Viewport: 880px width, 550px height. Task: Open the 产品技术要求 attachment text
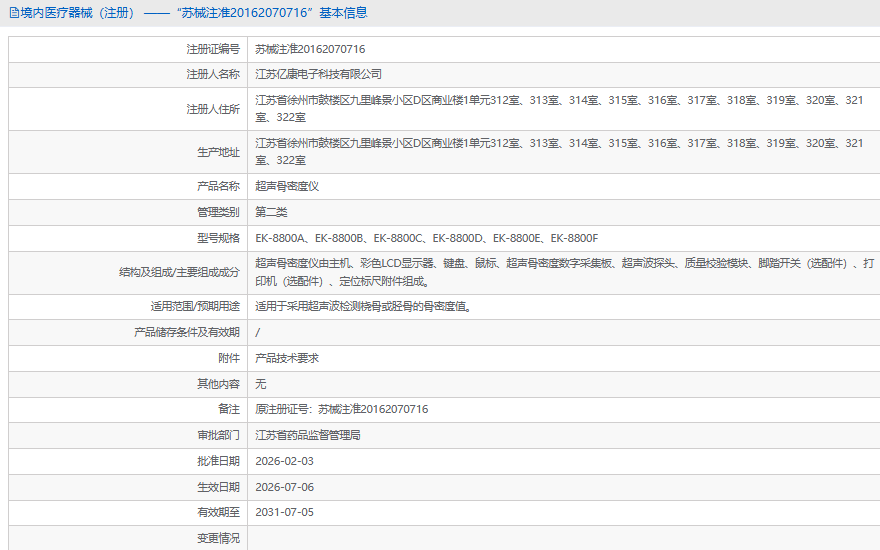pos(287,358)
